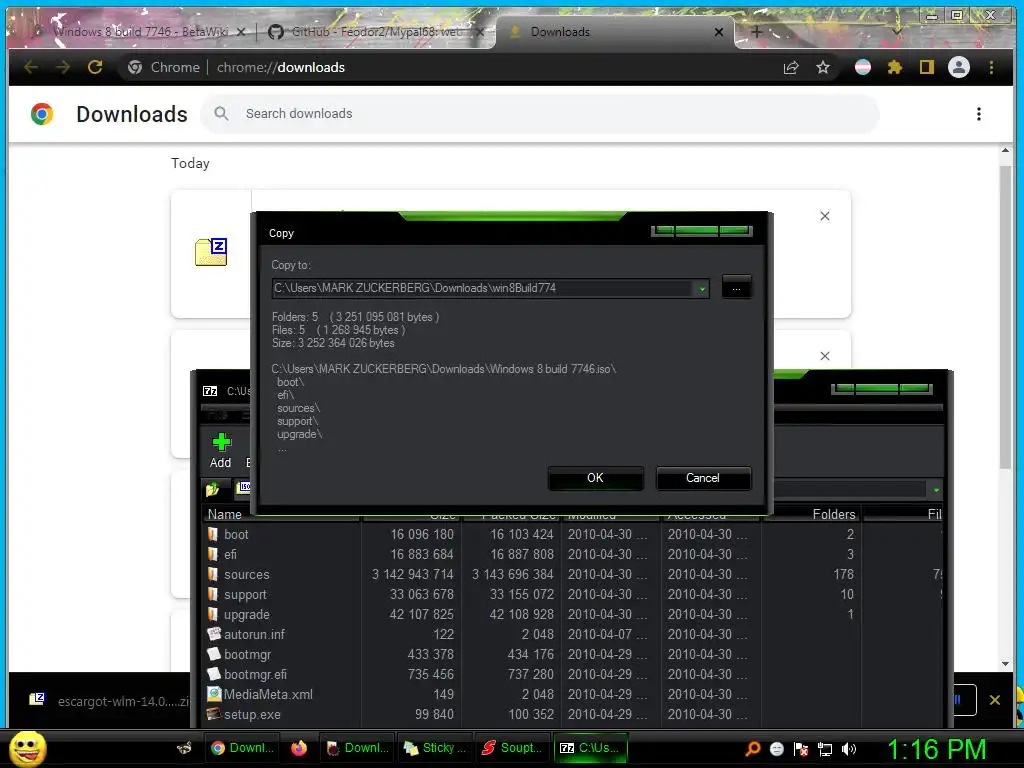
Task: Expand the 7-Zip address bar dropdown
Action: [x=936, y=490]
